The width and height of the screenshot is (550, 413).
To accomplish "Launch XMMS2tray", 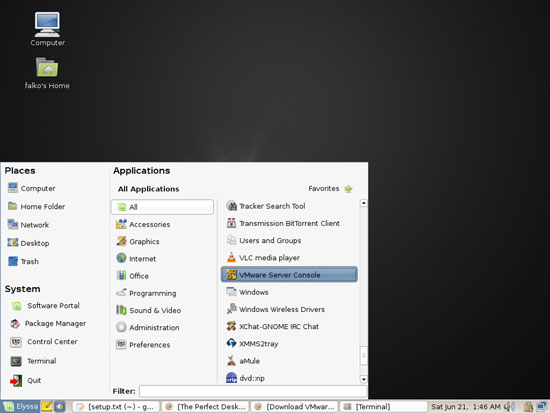I will click(289, 344).
